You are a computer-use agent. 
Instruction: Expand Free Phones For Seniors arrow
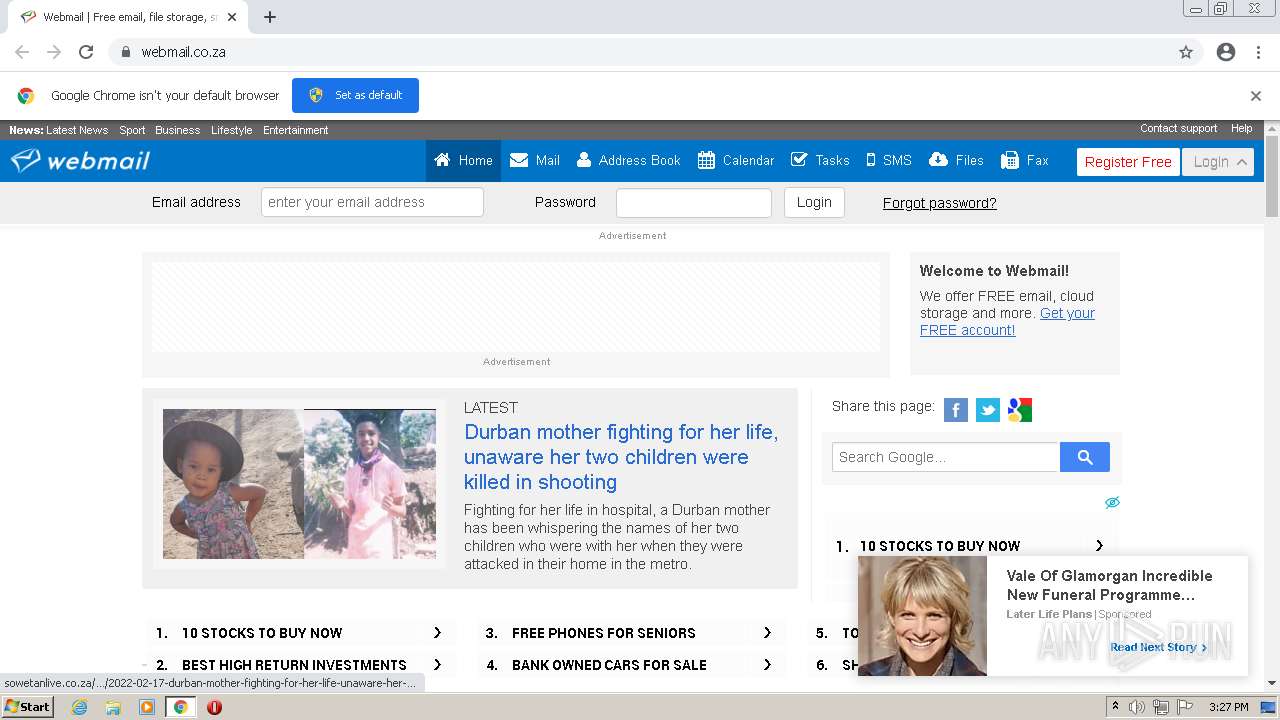[767, 633]
